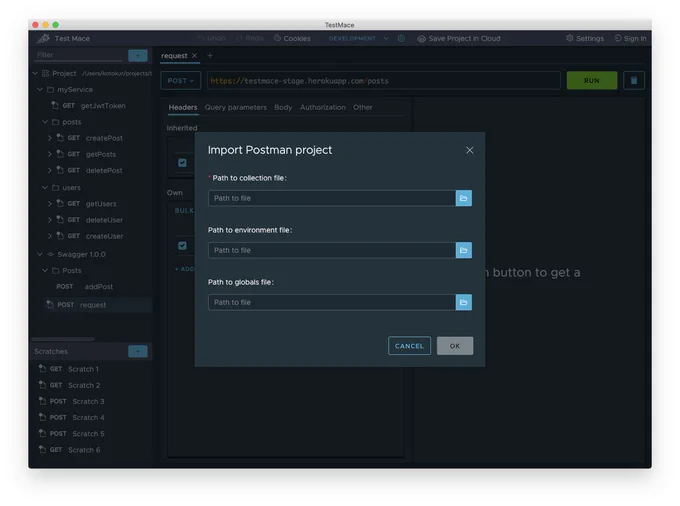Open Cookies manager

292,39
